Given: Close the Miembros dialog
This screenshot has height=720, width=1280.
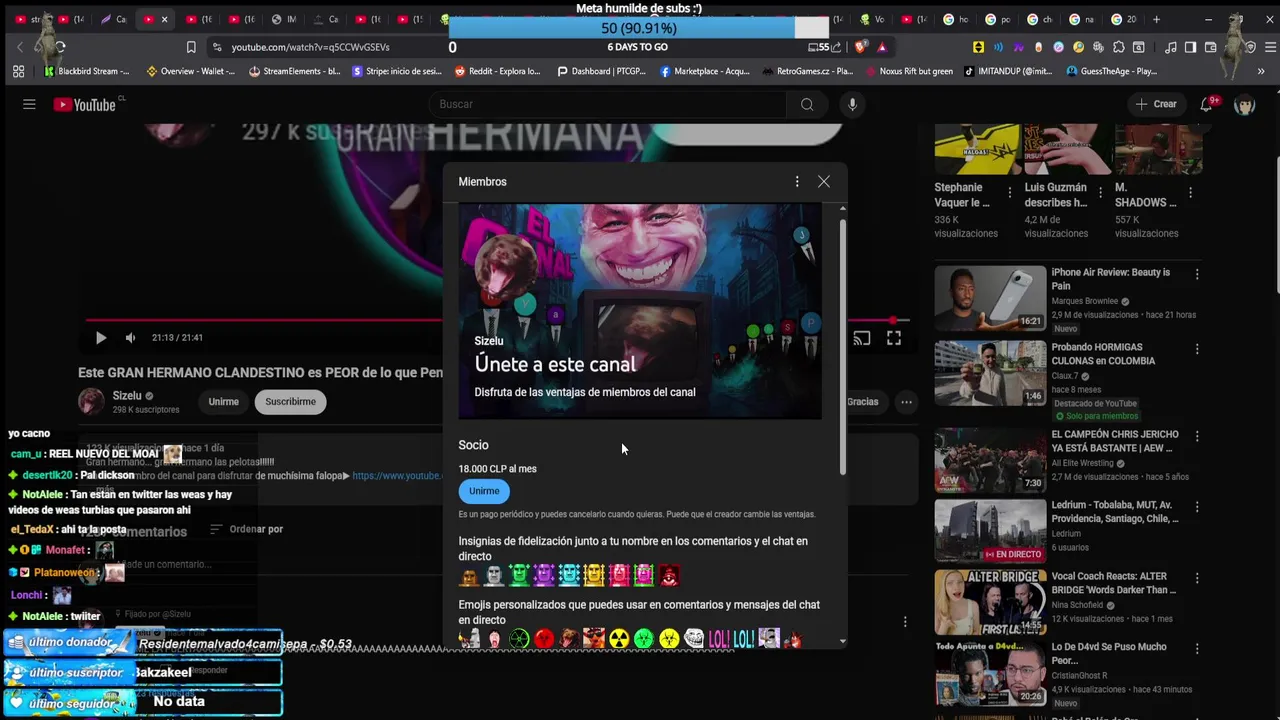Looking at the screenshot, I should click(824, 181).
